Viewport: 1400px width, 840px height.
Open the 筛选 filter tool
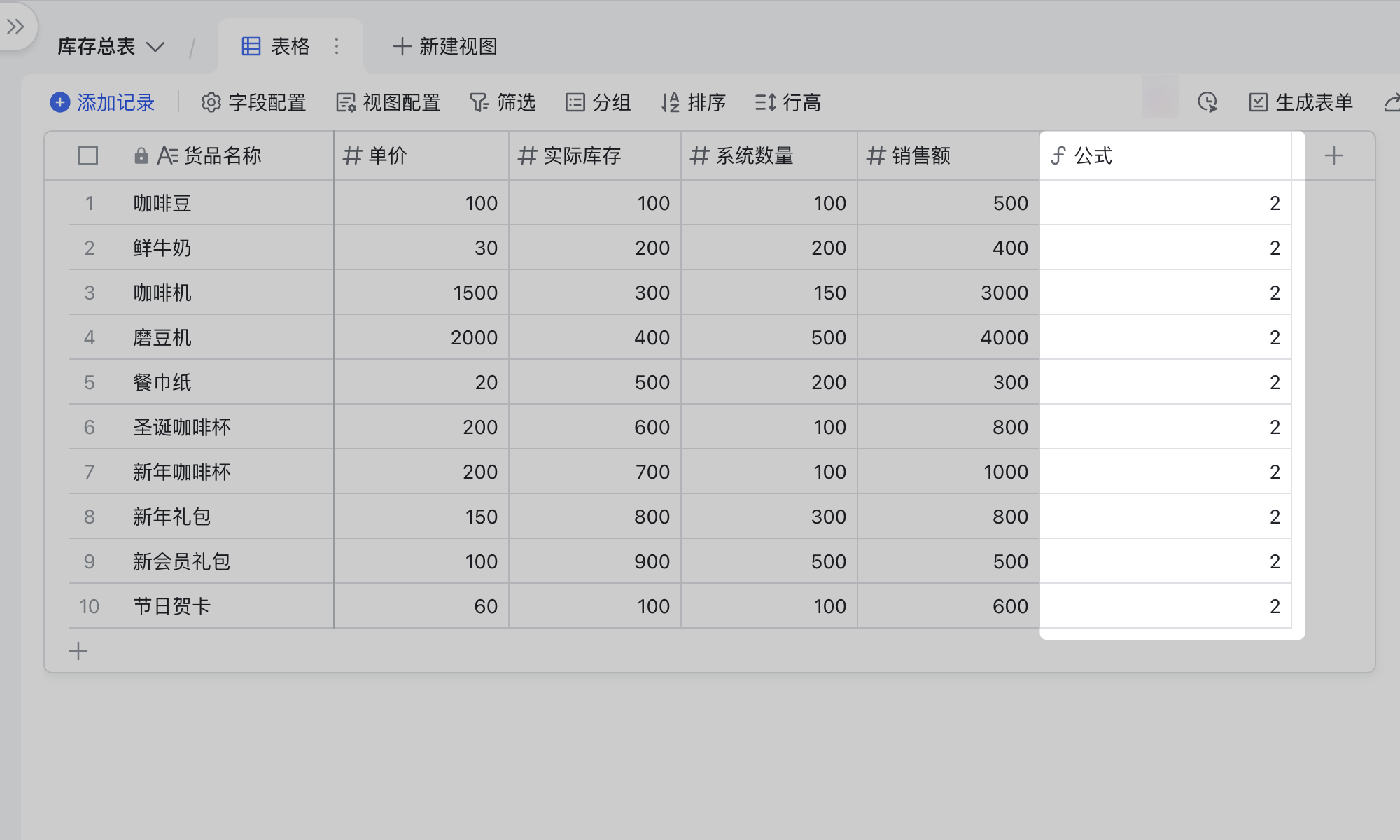[503, 102]
